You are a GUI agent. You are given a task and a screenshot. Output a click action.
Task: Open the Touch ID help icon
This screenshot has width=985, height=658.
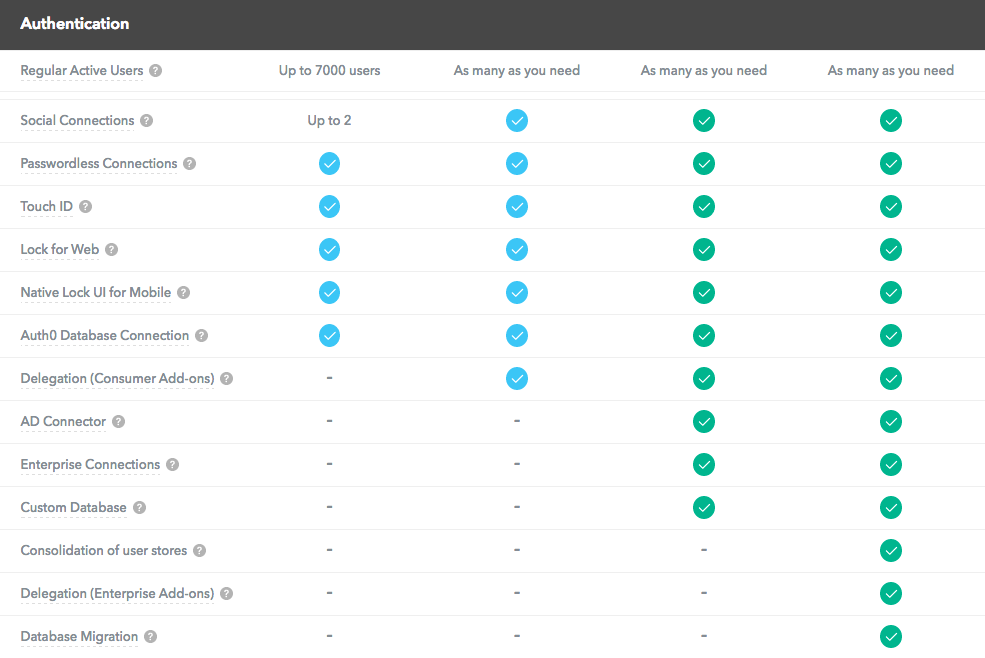tap(85, 207)
